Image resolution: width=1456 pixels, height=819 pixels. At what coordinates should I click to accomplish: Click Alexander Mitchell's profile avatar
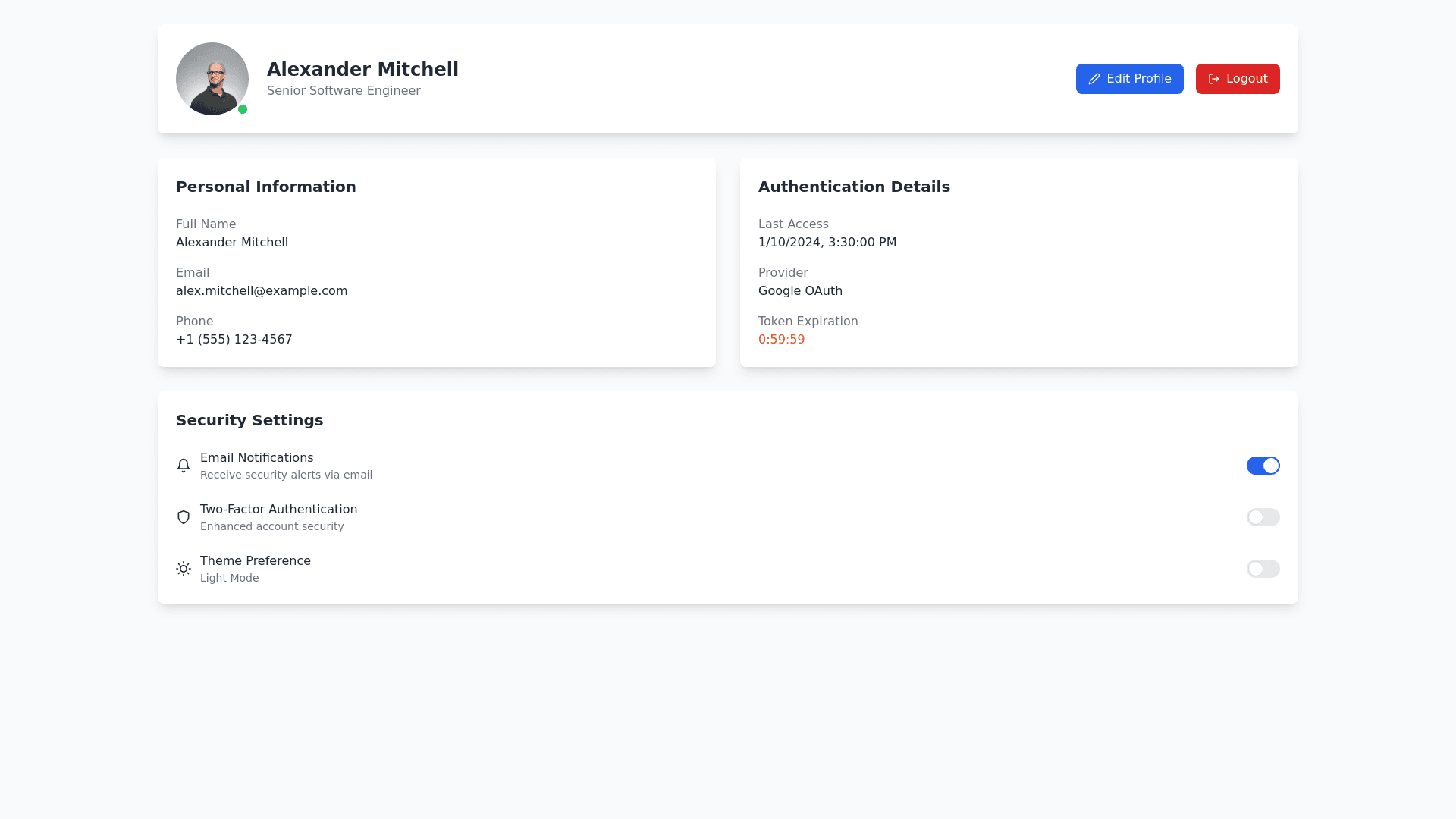(x=212, y=79)
